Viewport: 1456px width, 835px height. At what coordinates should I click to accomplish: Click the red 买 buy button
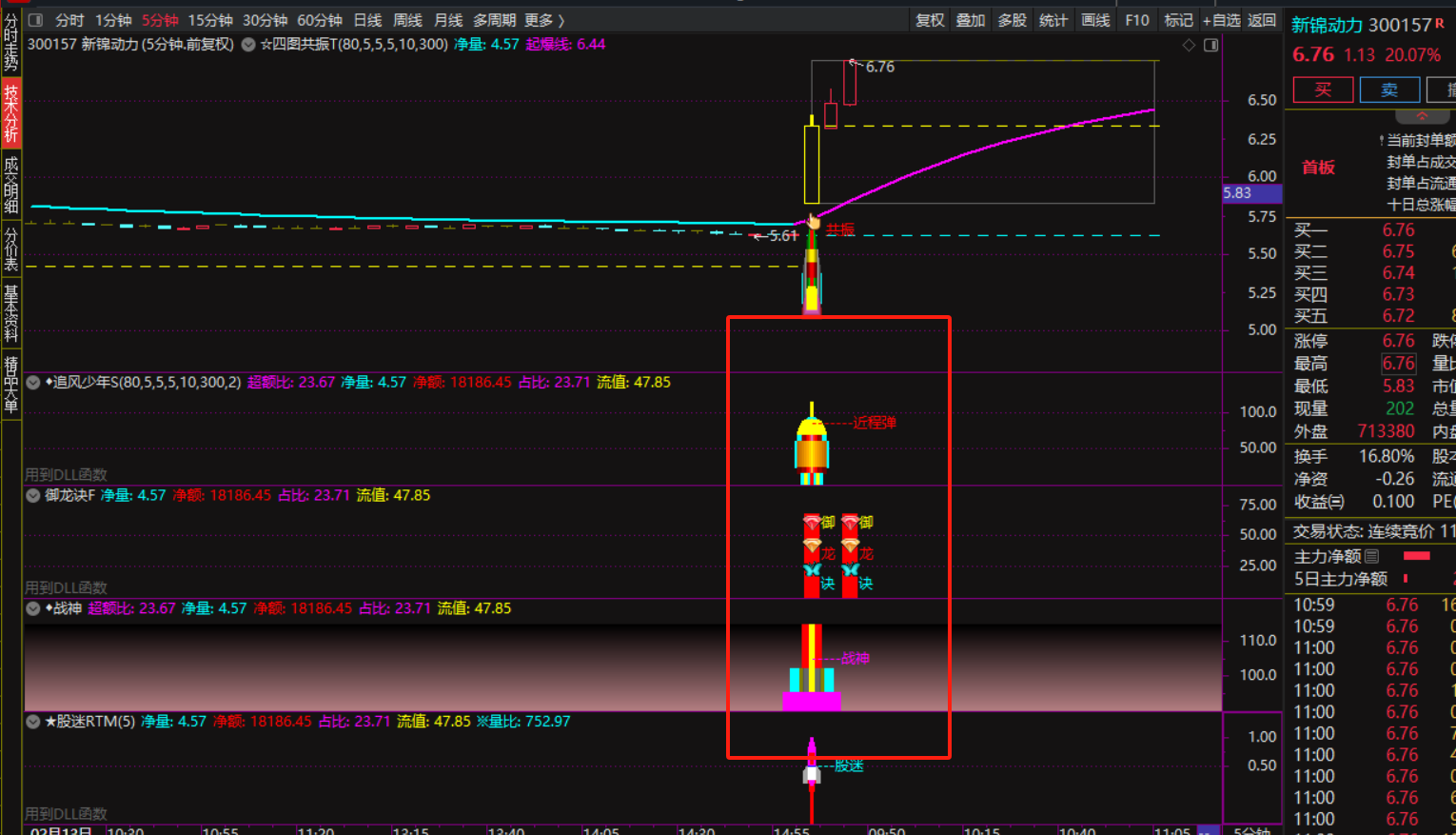click(1323, 89)
